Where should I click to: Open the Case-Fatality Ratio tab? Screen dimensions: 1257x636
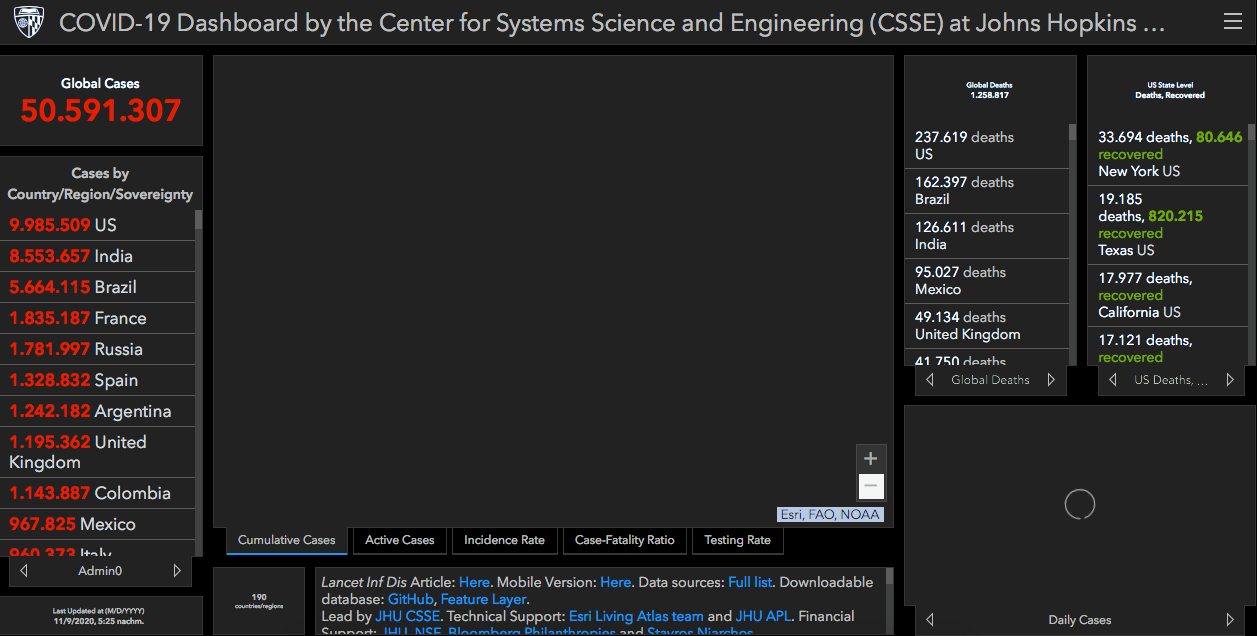625,540
